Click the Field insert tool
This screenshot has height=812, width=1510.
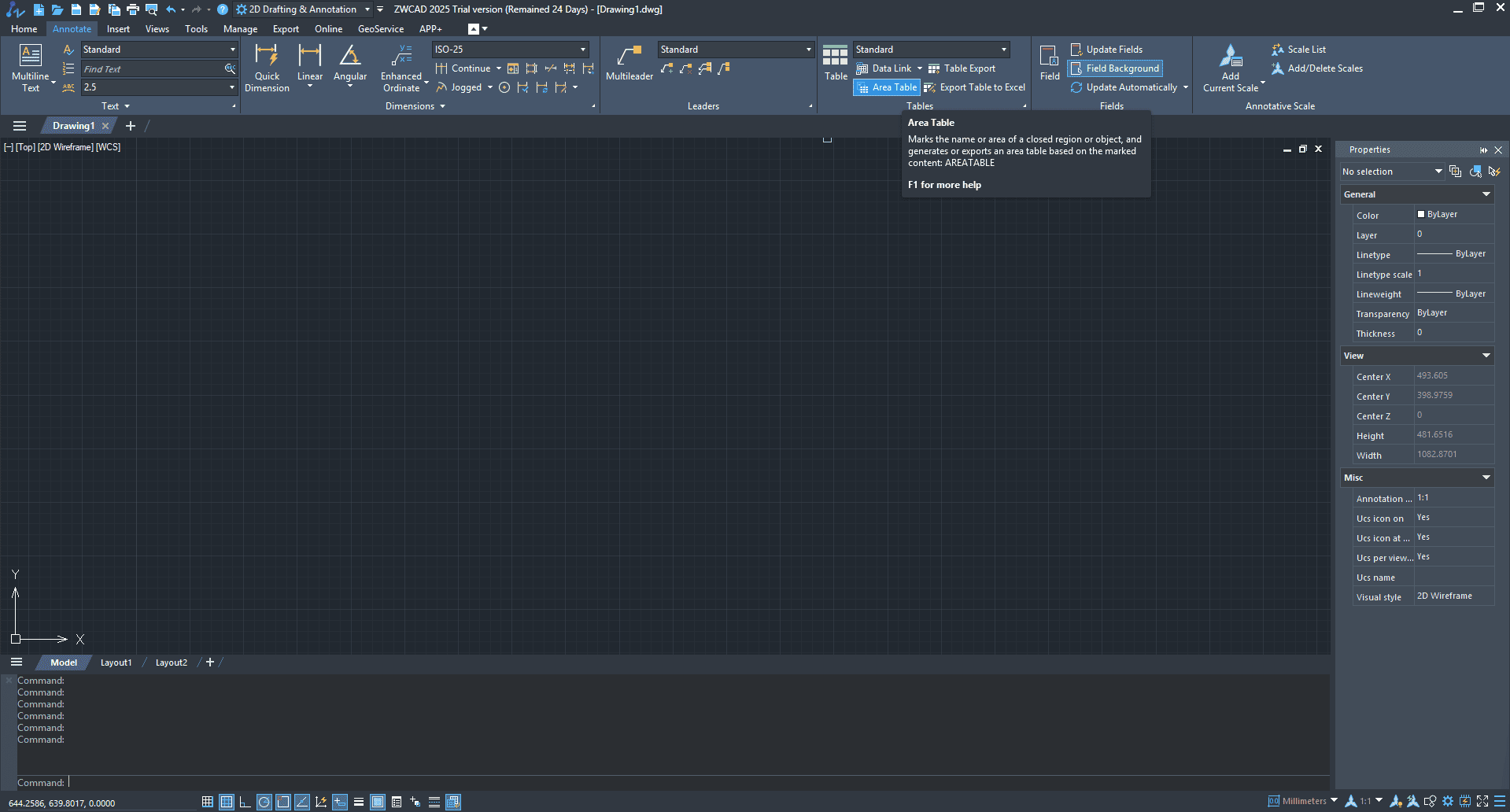click(1050, 63)
